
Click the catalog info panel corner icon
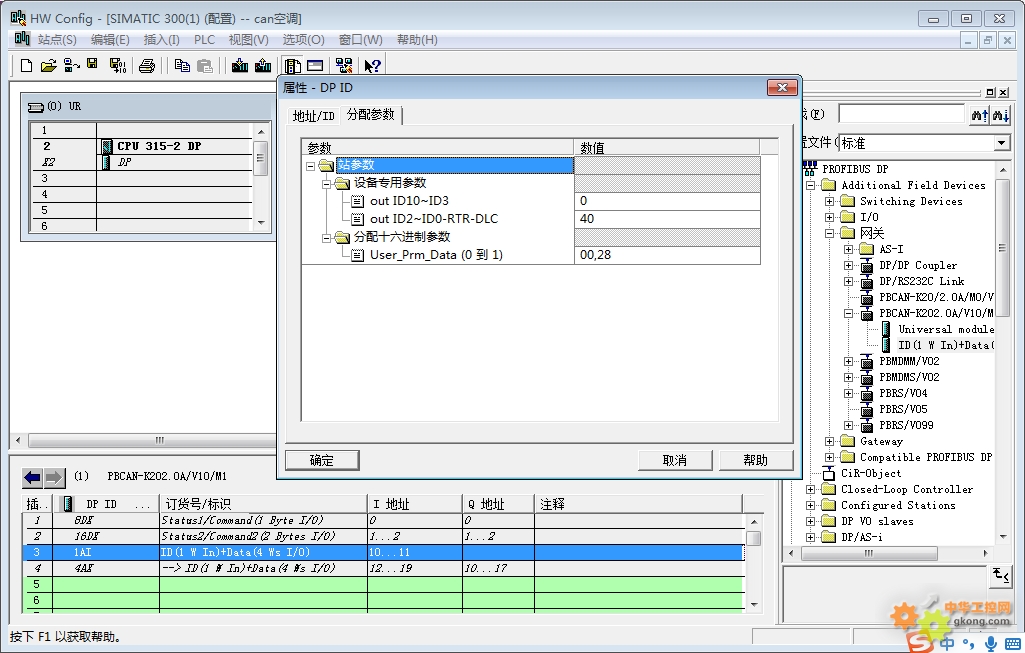click(1001, 576)
